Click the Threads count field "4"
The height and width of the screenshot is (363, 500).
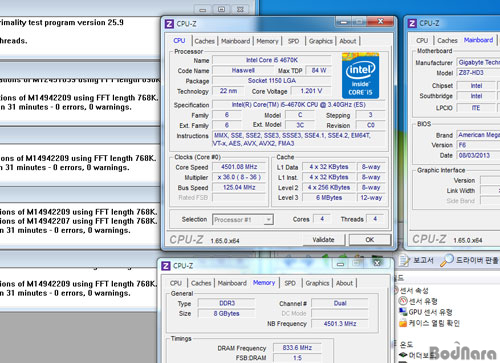[375, 219]
